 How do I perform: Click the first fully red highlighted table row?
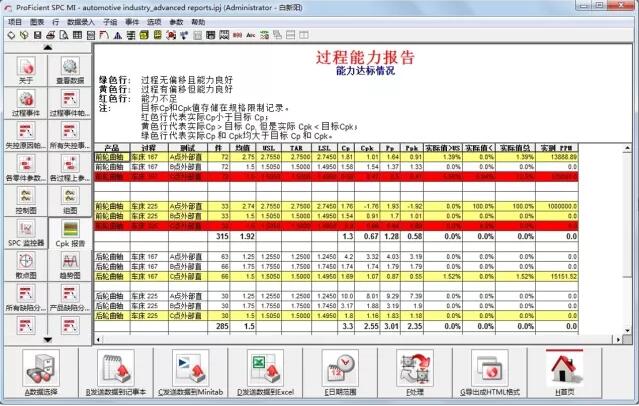point(336,177)
